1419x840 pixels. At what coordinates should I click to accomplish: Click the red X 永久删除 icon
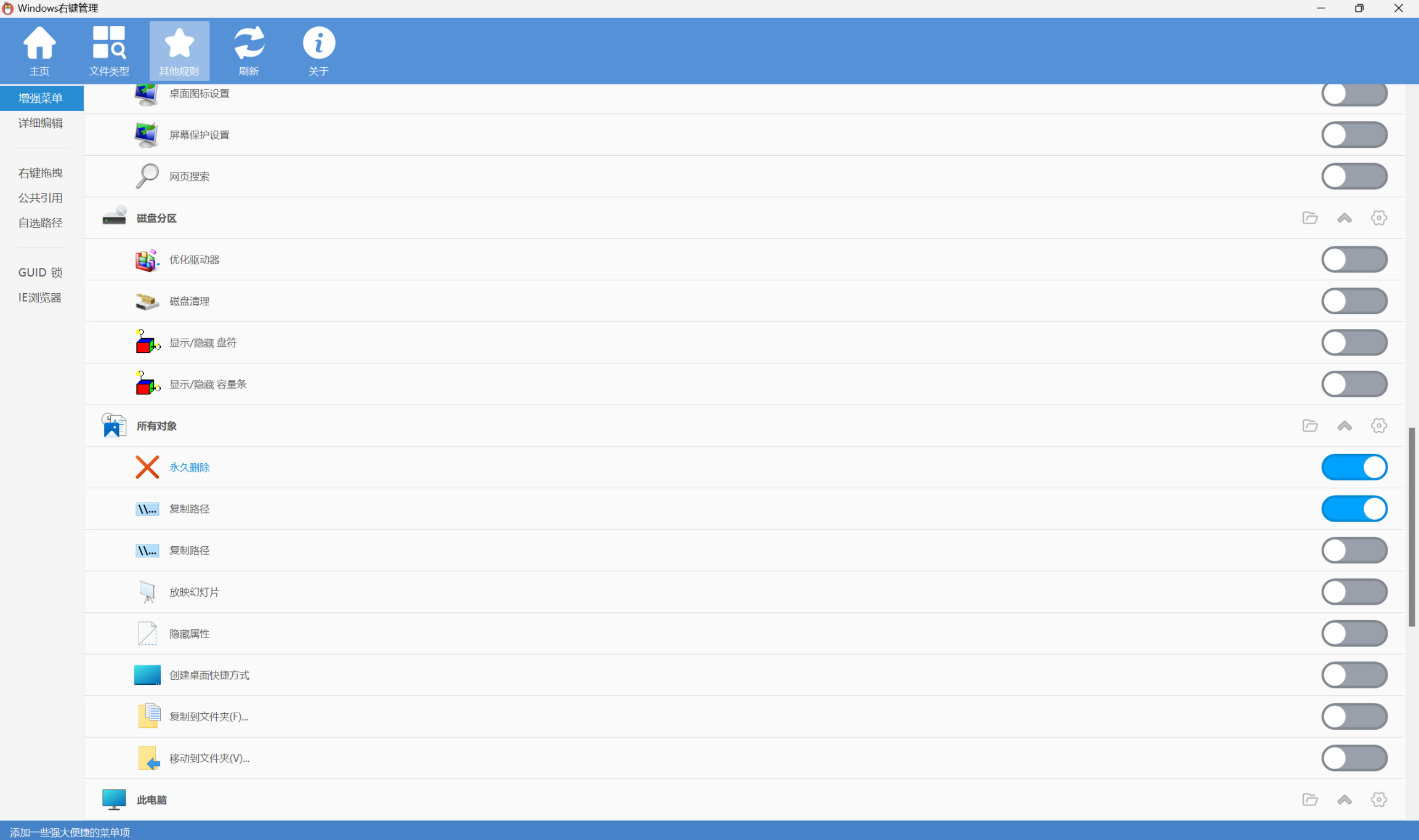point(147,467)
